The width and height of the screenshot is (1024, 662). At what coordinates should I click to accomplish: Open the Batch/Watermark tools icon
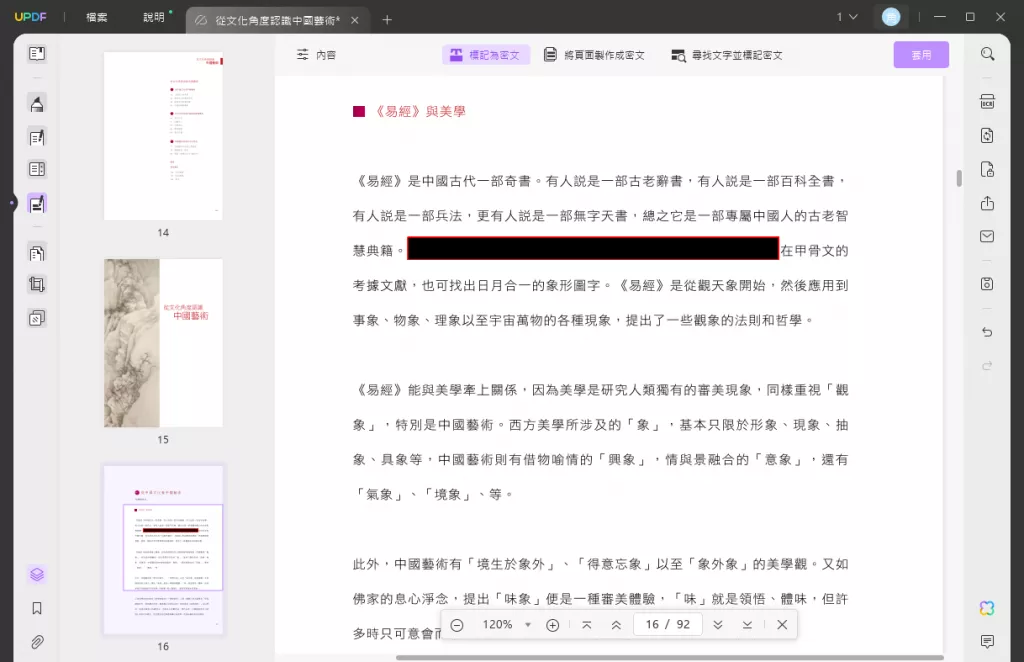click(37, 318)
